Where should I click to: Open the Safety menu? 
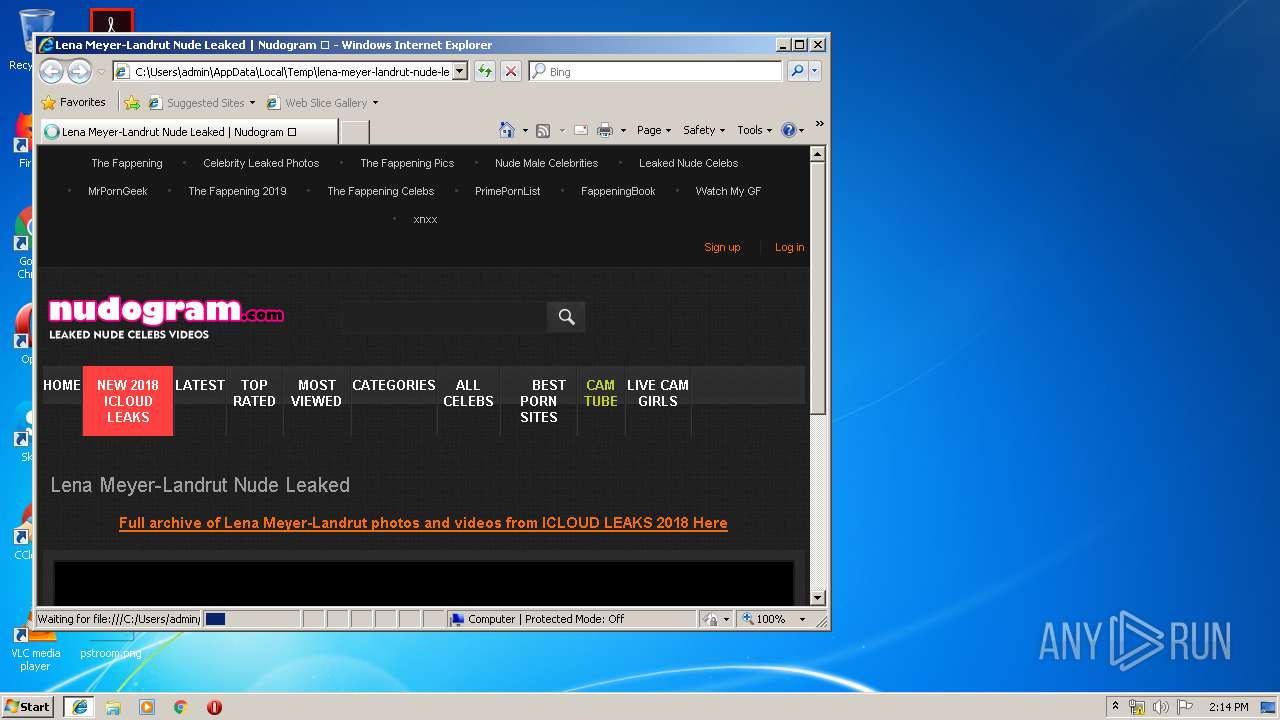704,130
